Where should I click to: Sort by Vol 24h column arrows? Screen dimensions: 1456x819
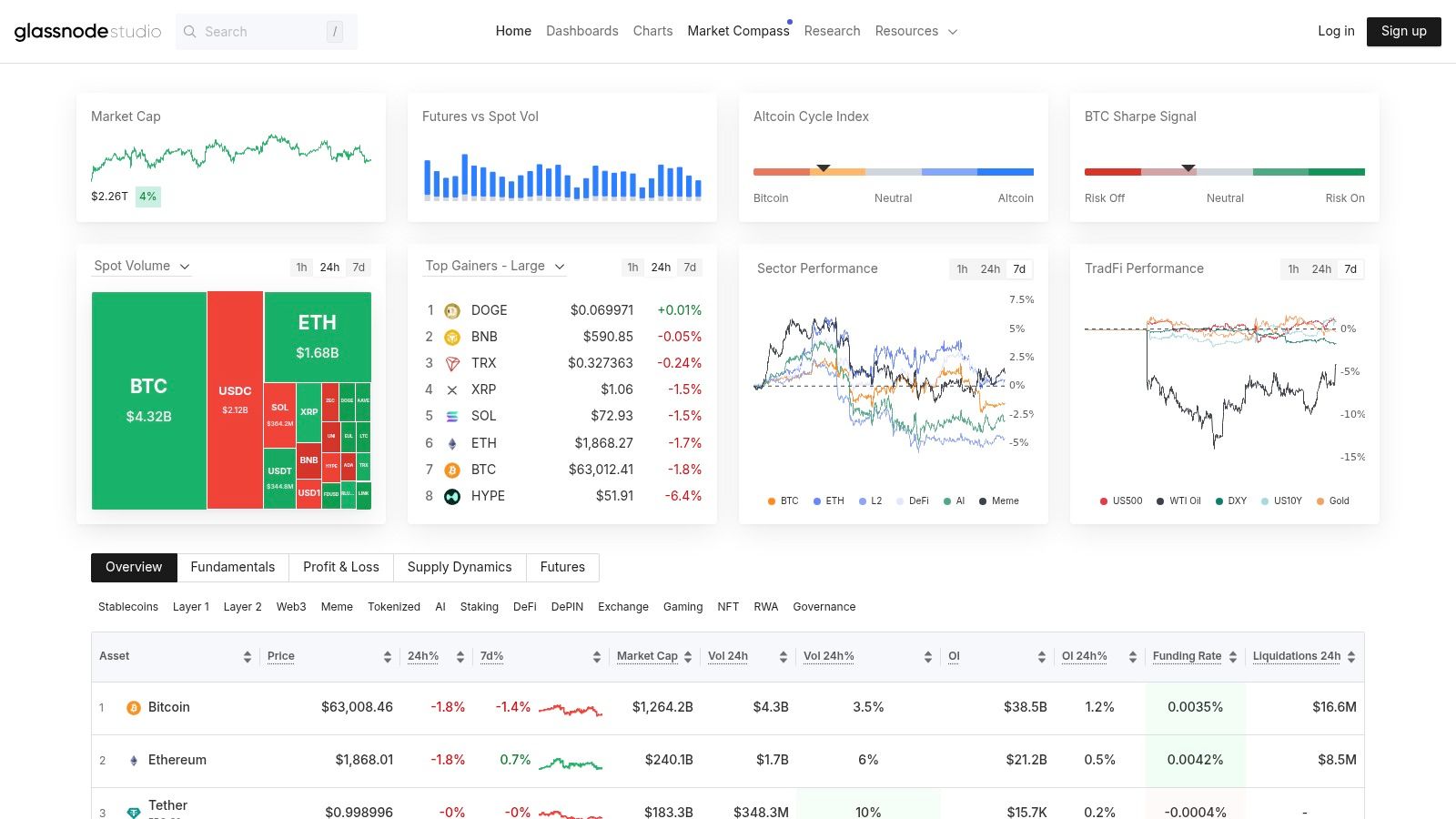point(784,657)
